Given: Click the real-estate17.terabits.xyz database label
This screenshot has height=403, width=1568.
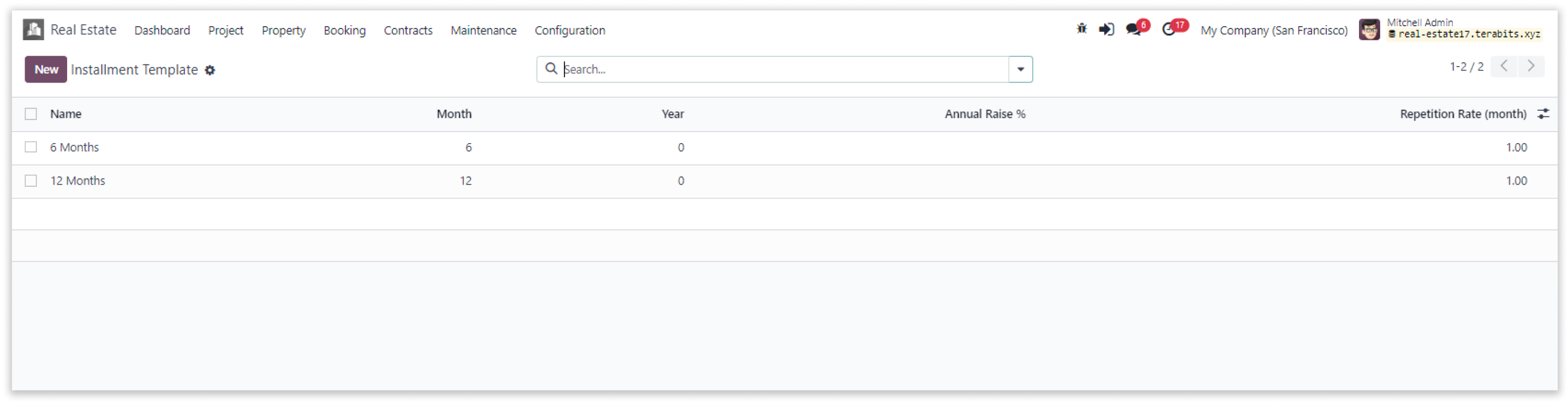Looking at the screenshot, I should coord(1464,35).
